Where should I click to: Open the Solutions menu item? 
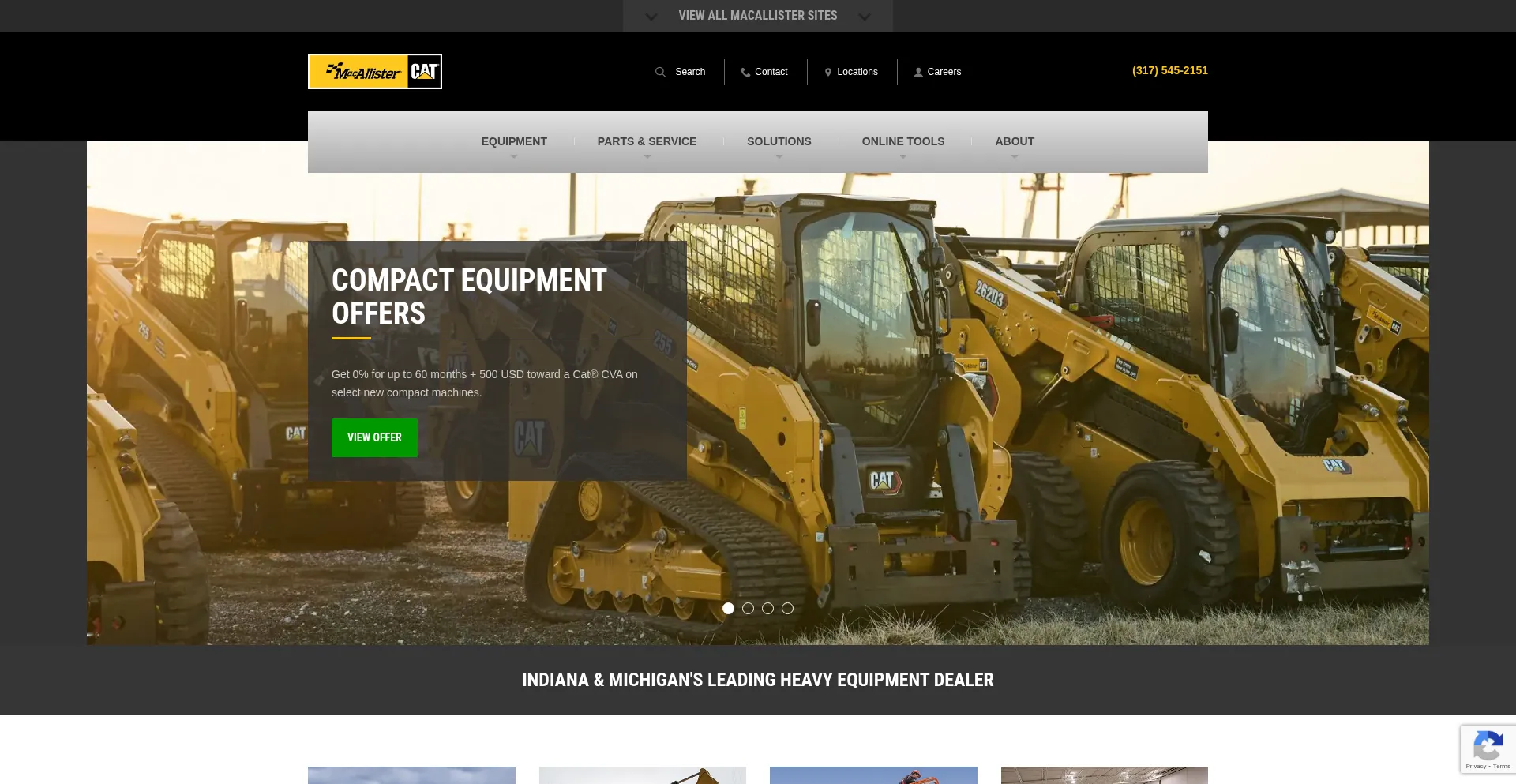(779, 142)
